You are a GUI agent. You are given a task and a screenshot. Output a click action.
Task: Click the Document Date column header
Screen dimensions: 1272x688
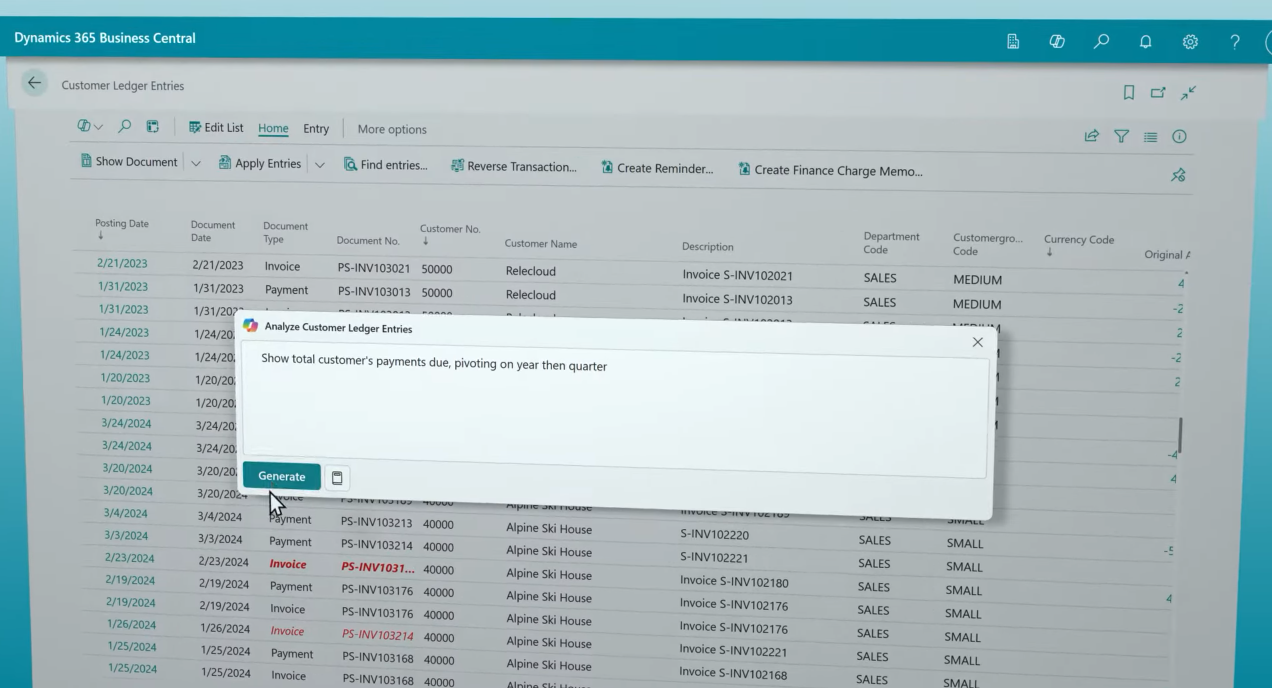[x=214, y=231]
